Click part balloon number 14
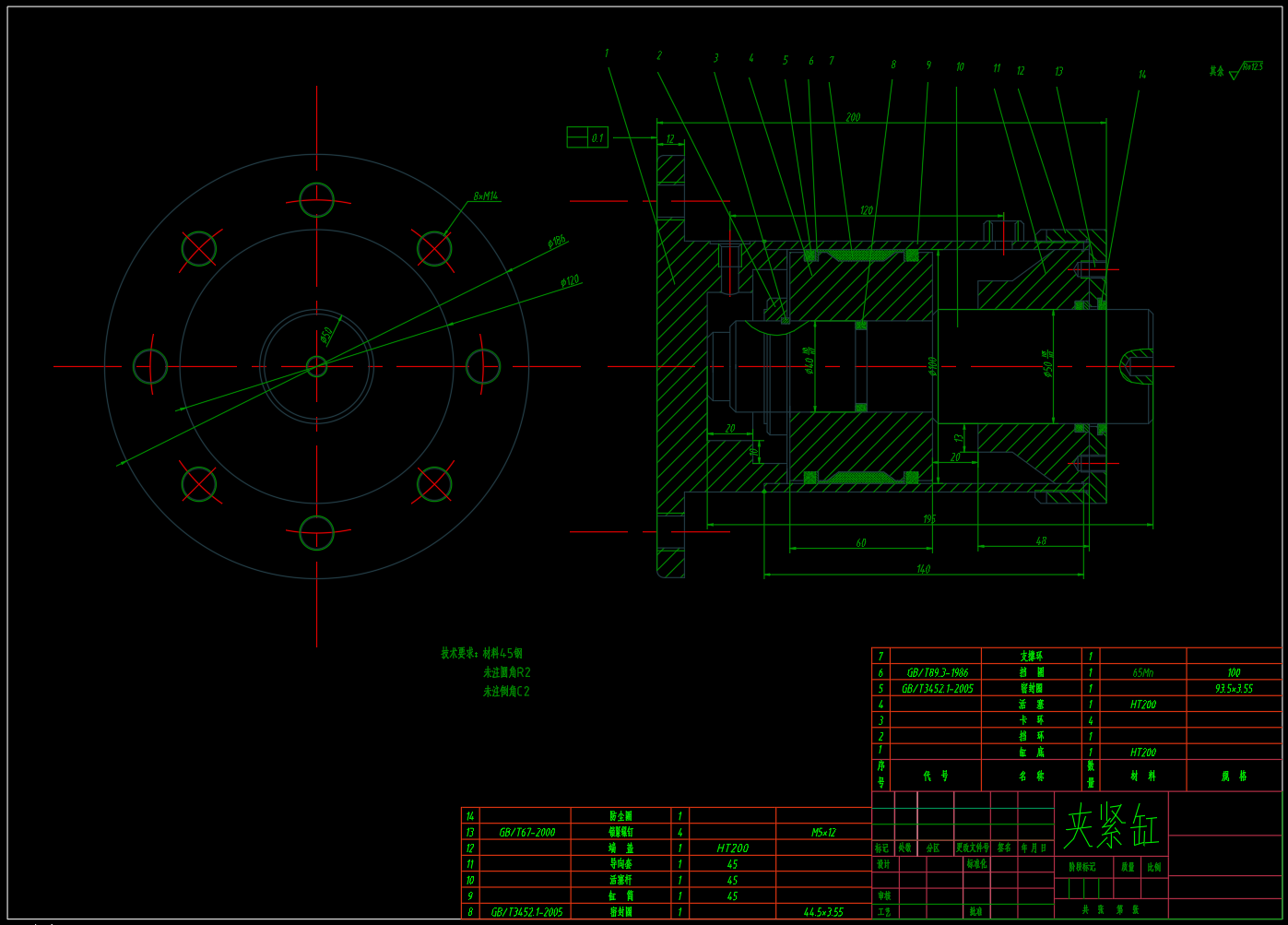1288x925 pixels. pyautogui.click(x=1141, y=75)
